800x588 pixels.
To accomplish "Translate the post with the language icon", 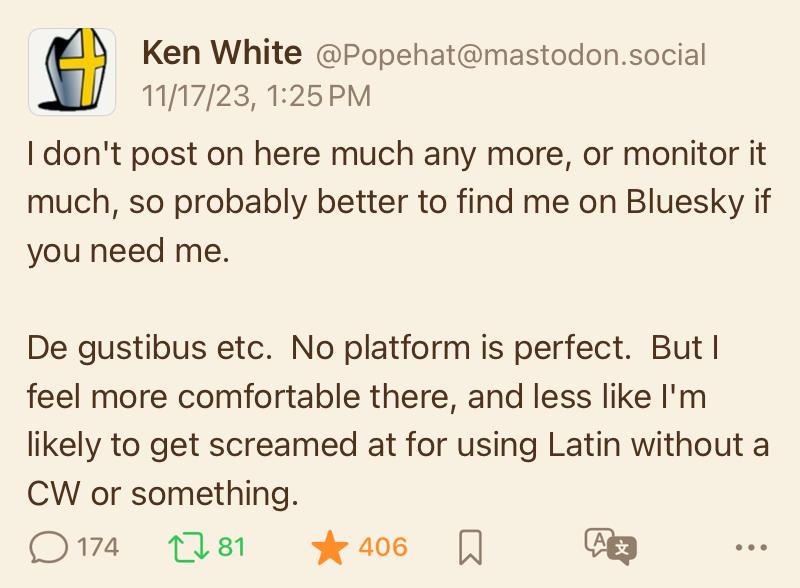I will click(x=611, y=547).
